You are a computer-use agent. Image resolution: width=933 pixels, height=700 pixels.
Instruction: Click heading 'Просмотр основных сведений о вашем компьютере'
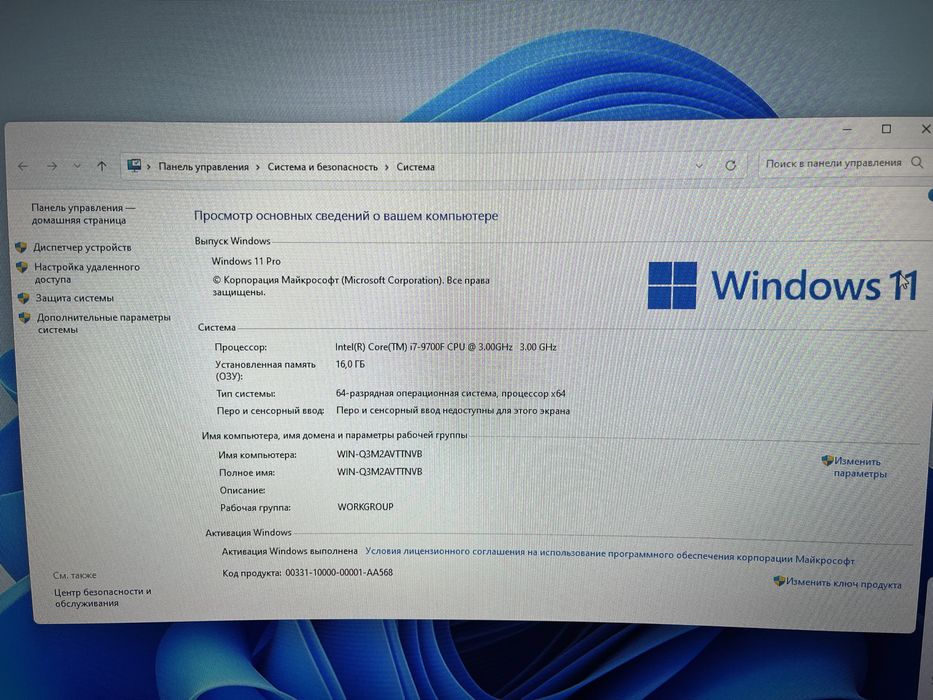[x=346, y=215]
